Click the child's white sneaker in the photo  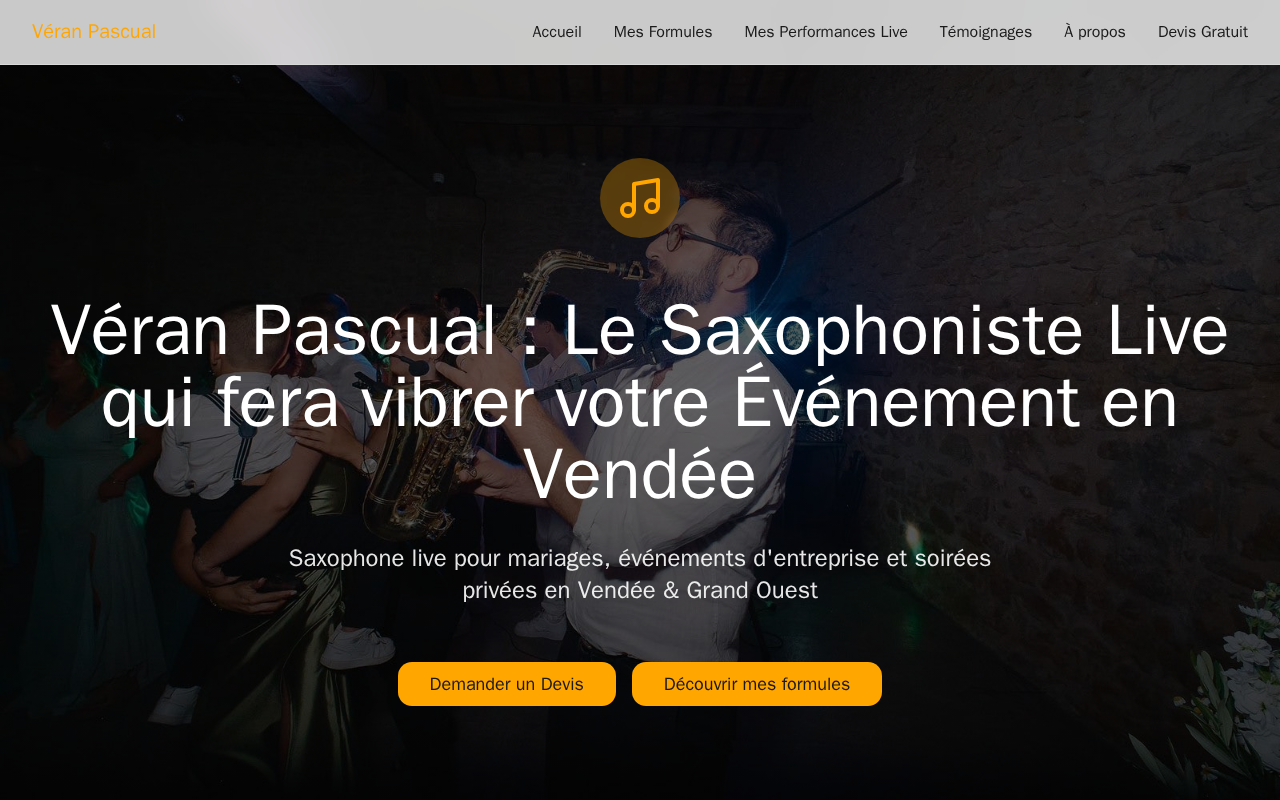click(x=356, y=648)
